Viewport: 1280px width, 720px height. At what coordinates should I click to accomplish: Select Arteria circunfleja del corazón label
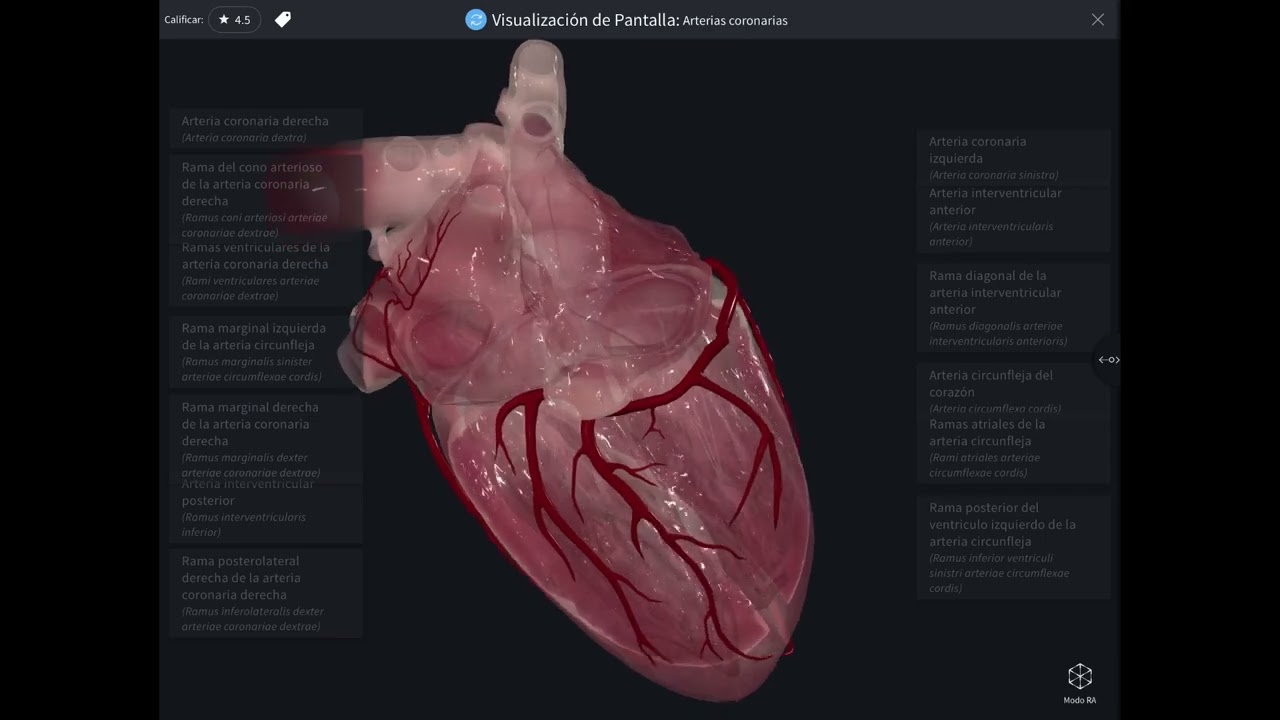coord(1013,391)
